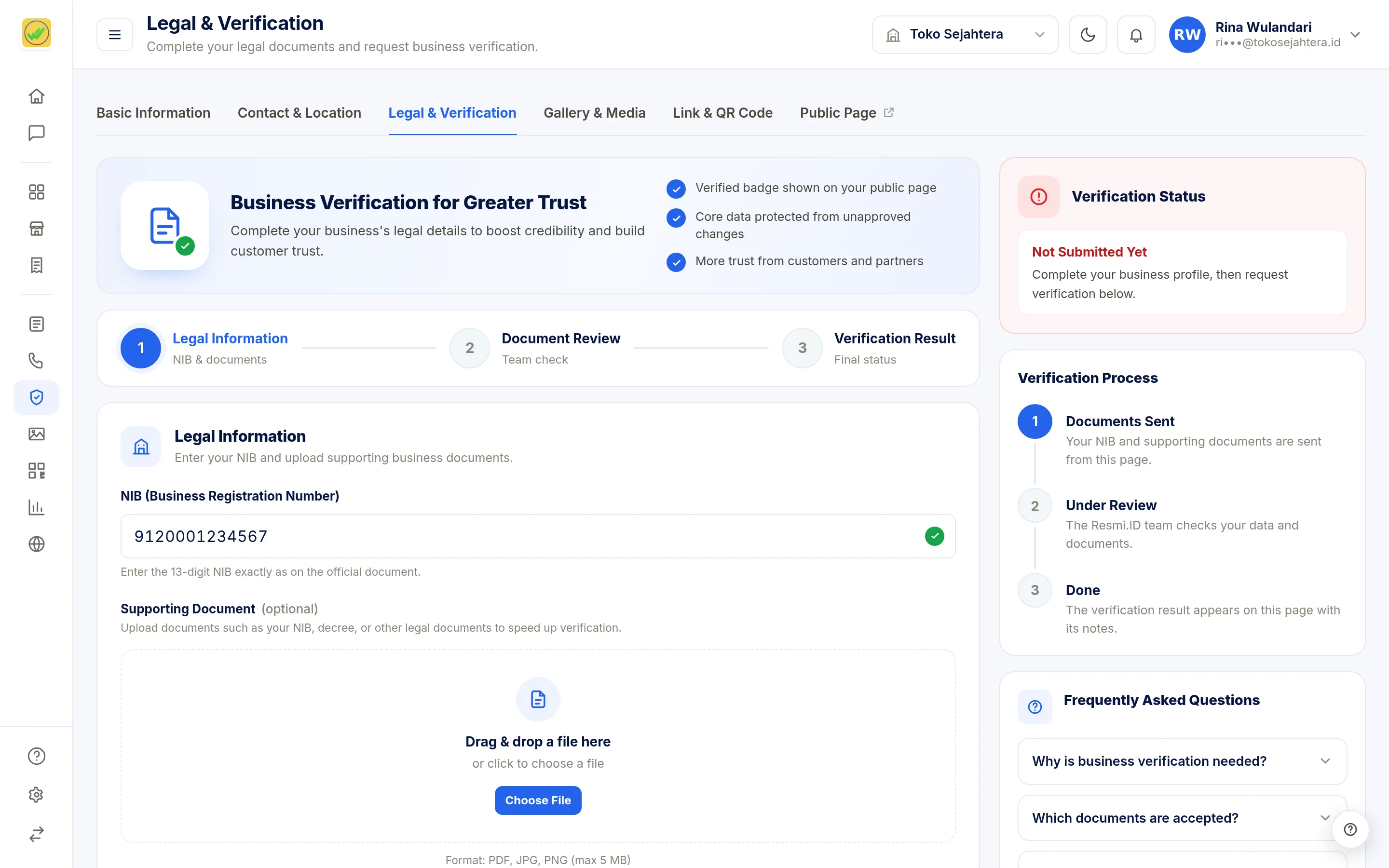Switch to Basic Information tab

click(153, 113)
